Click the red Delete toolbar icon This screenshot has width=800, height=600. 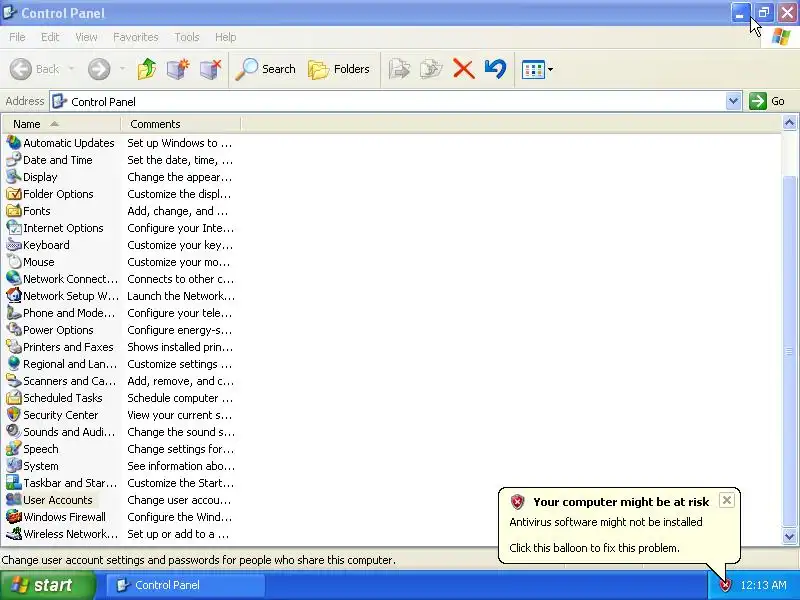pyautogui.click(x=464, y=69)
